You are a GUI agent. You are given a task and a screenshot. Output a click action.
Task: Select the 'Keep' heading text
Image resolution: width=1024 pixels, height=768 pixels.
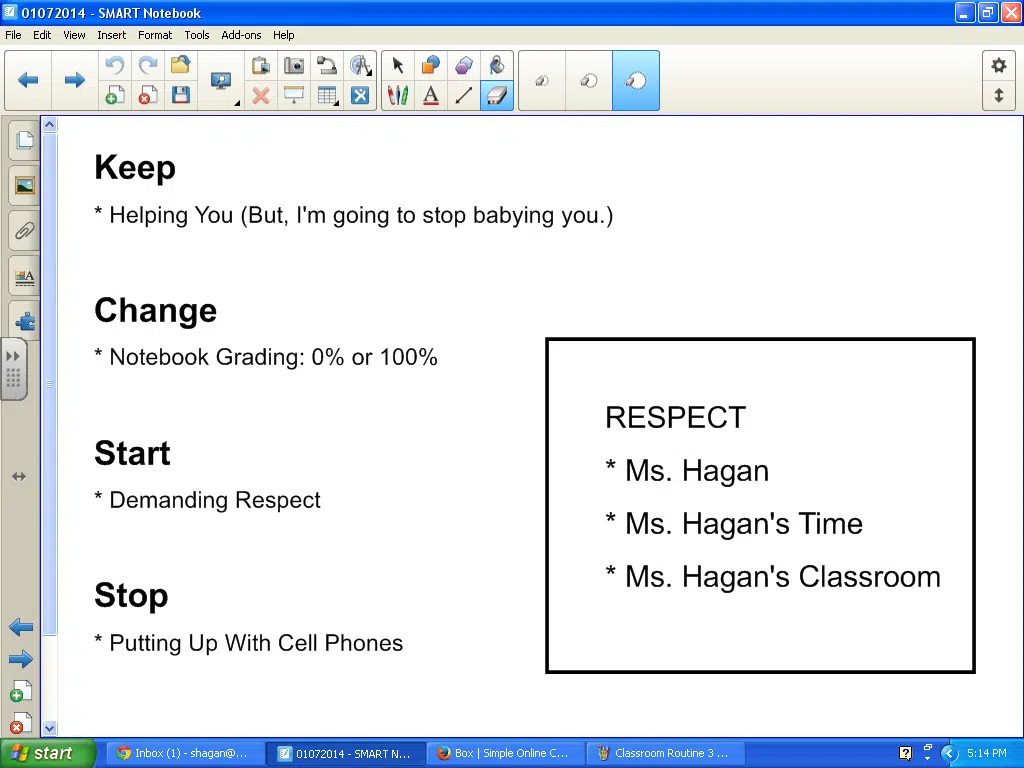pyautogui.click(x=135, y=168)
